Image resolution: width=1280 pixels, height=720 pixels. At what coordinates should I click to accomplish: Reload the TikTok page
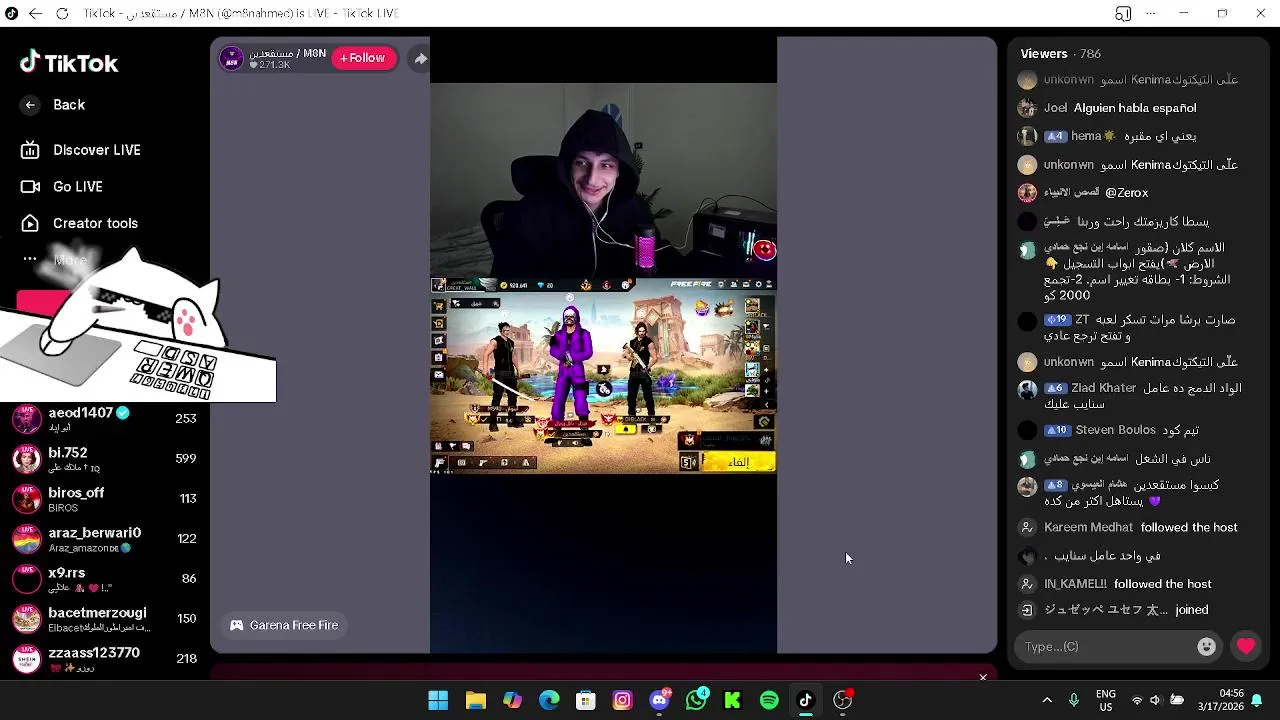pos(62,13)
